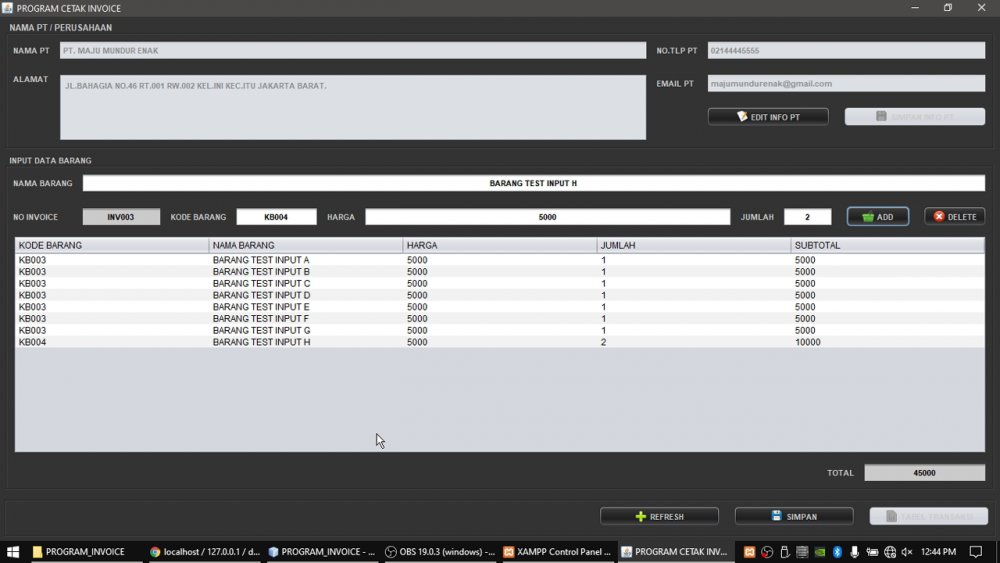Image resolution: width=1000 pixels, height=563 pixels.
Task: Click the EDIT INFO PT button
Action: [768, 117]
